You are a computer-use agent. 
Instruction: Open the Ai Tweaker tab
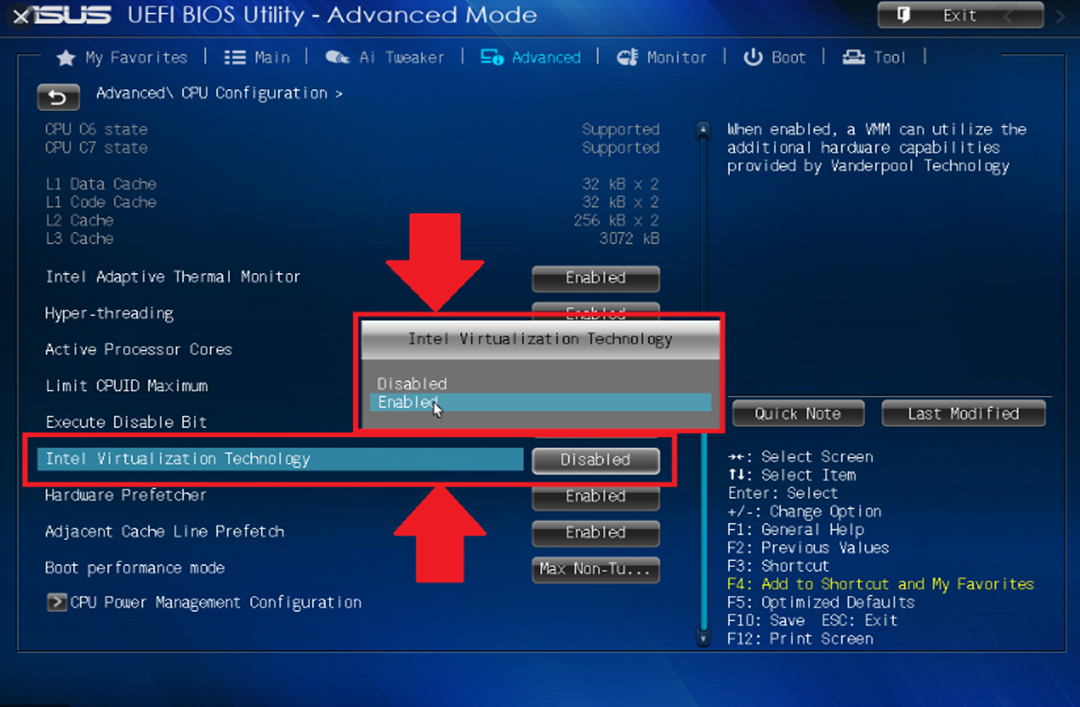click(x=384, y=58)
